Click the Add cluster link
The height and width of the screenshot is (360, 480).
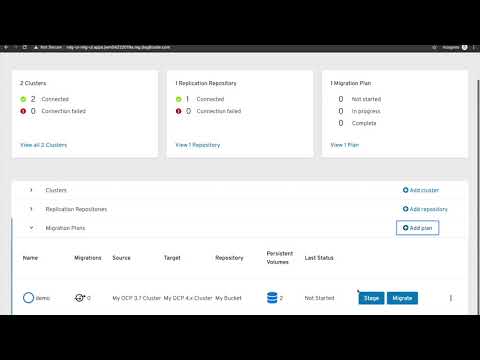pyautogui.click(x=421, y=190)
